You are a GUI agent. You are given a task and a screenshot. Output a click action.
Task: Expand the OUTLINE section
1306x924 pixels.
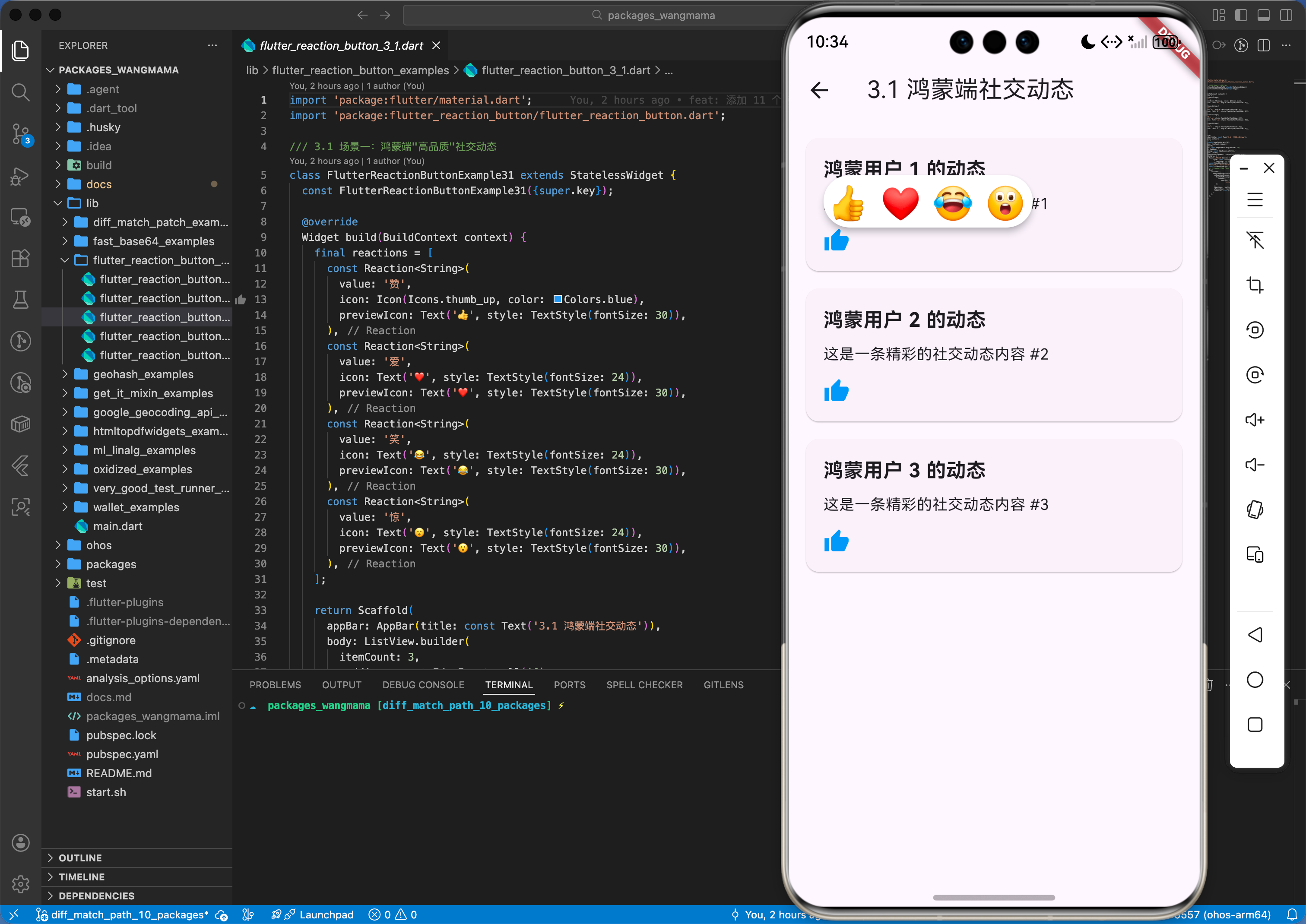(x=80, y=858)
